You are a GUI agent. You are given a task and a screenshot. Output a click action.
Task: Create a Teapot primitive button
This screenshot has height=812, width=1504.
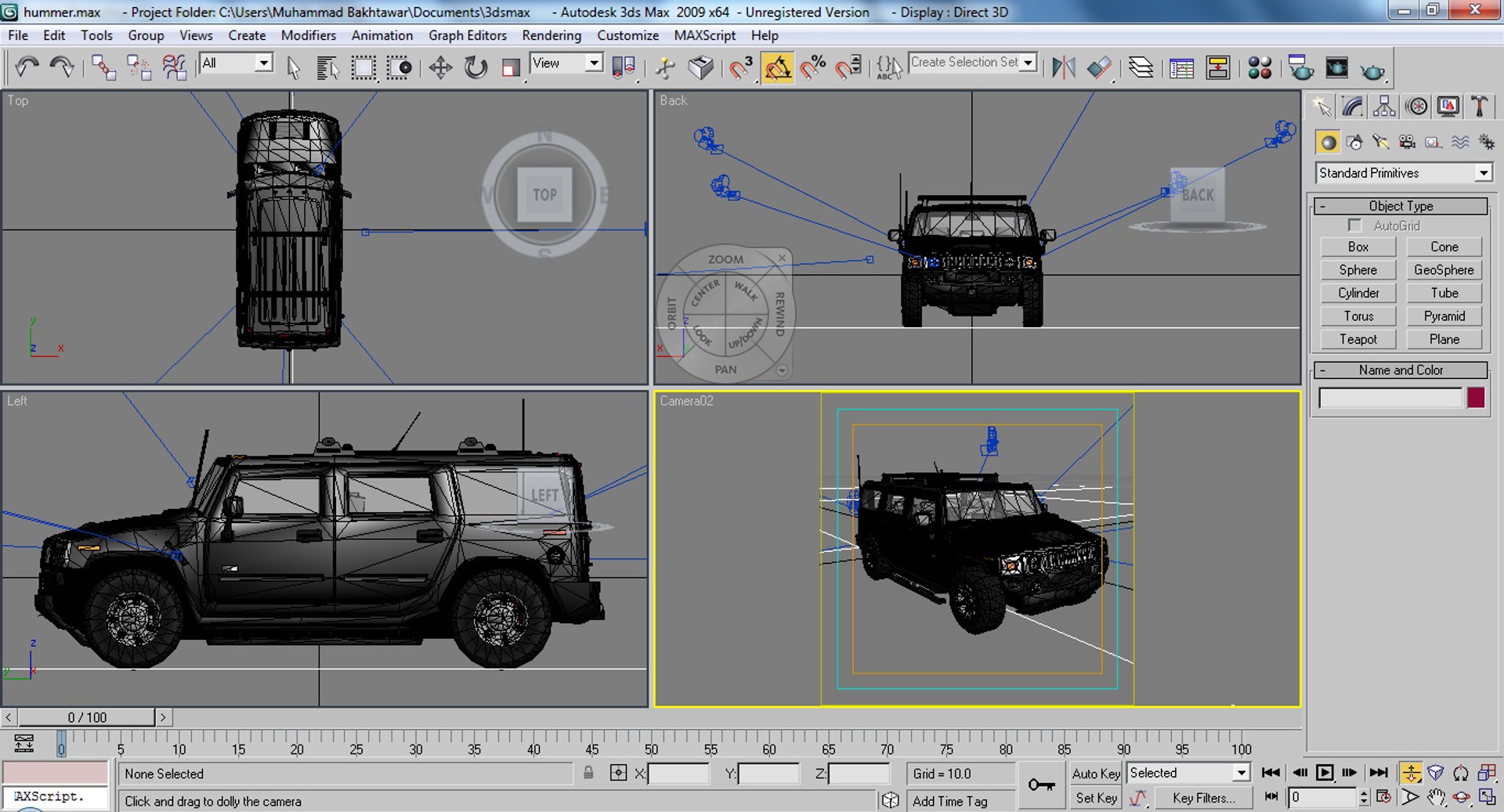pyautogui.click(x=1358, y=339)
